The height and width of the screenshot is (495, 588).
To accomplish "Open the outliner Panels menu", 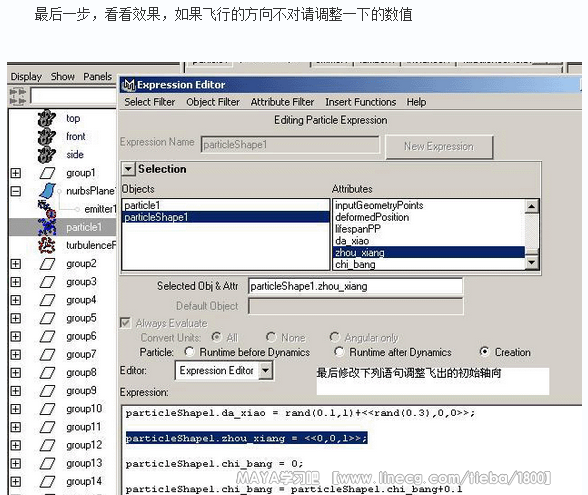I will coord(98,76).
